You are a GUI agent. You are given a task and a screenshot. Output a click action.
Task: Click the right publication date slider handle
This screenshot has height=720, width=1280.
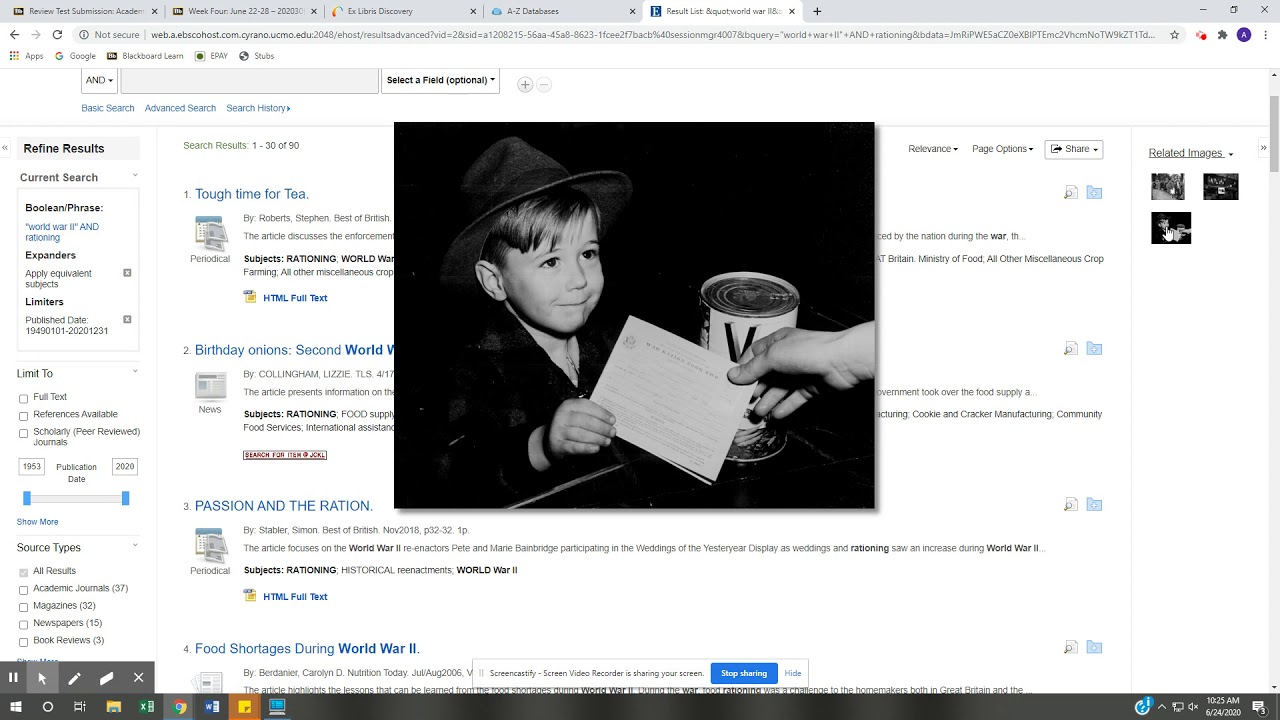(125, 498)
